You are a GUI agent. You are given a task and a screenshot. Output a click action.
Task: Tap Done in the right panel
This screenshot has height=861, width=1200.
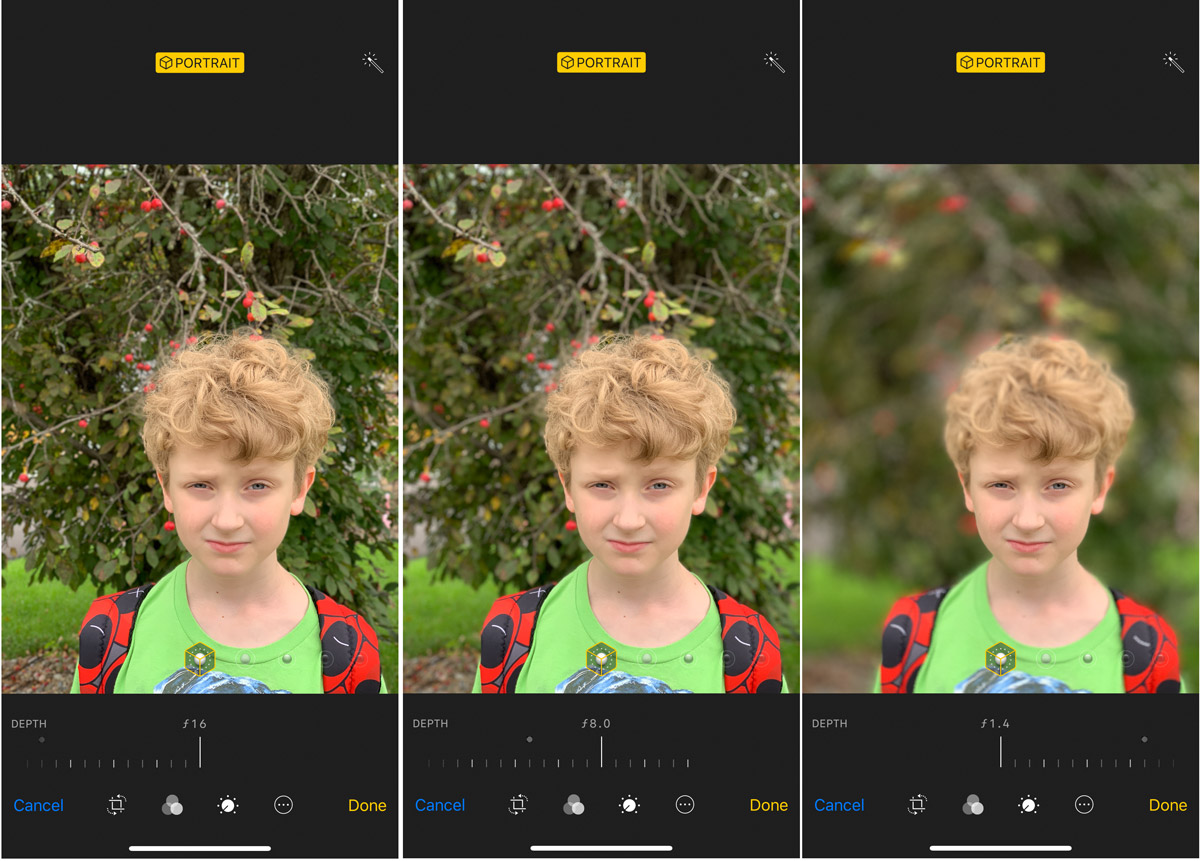(x=1168, y=805)
